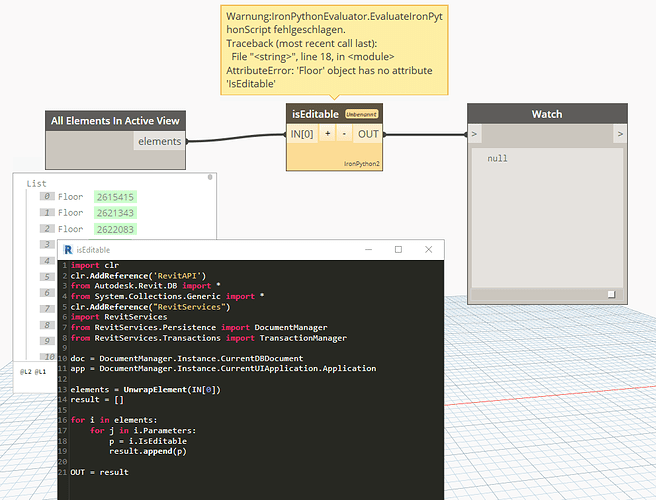Image resolution: width=656 pixels, height=500 pixels.
Task: Collapse the List header in preview bubble
Action: click(x=36, y=184)
